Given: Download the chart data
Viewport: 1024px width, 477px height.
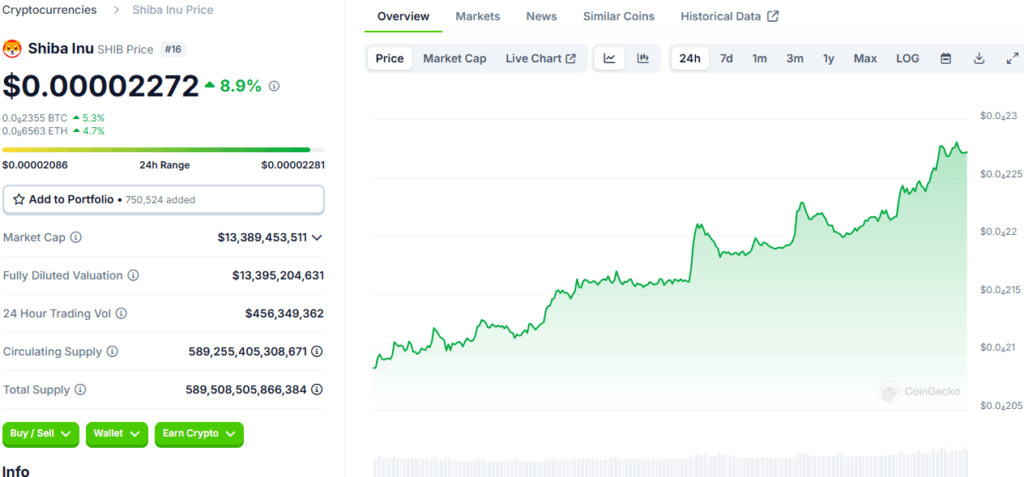Looking at the screenshot, I should (x=978, y=59).
